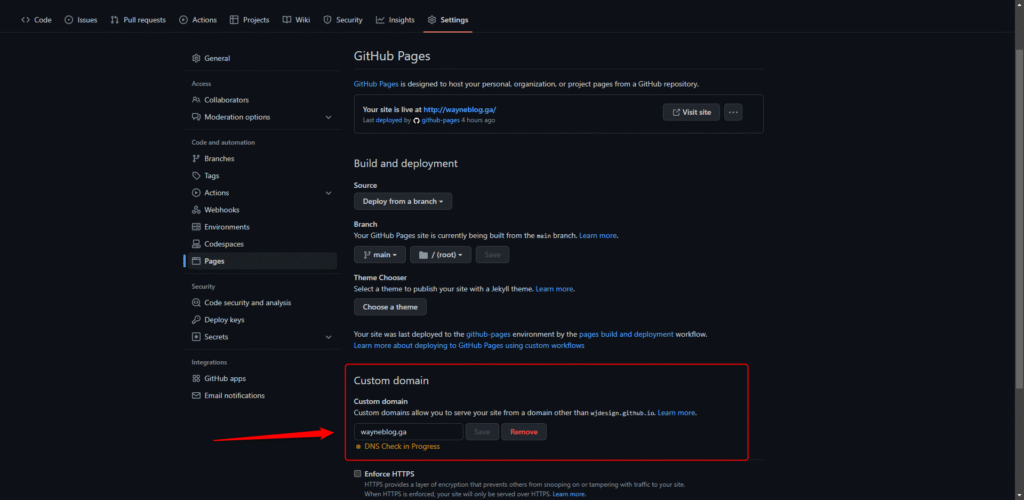
Task: Click the Visit site button
Action: pyautogui.click(x=691, y=112)
